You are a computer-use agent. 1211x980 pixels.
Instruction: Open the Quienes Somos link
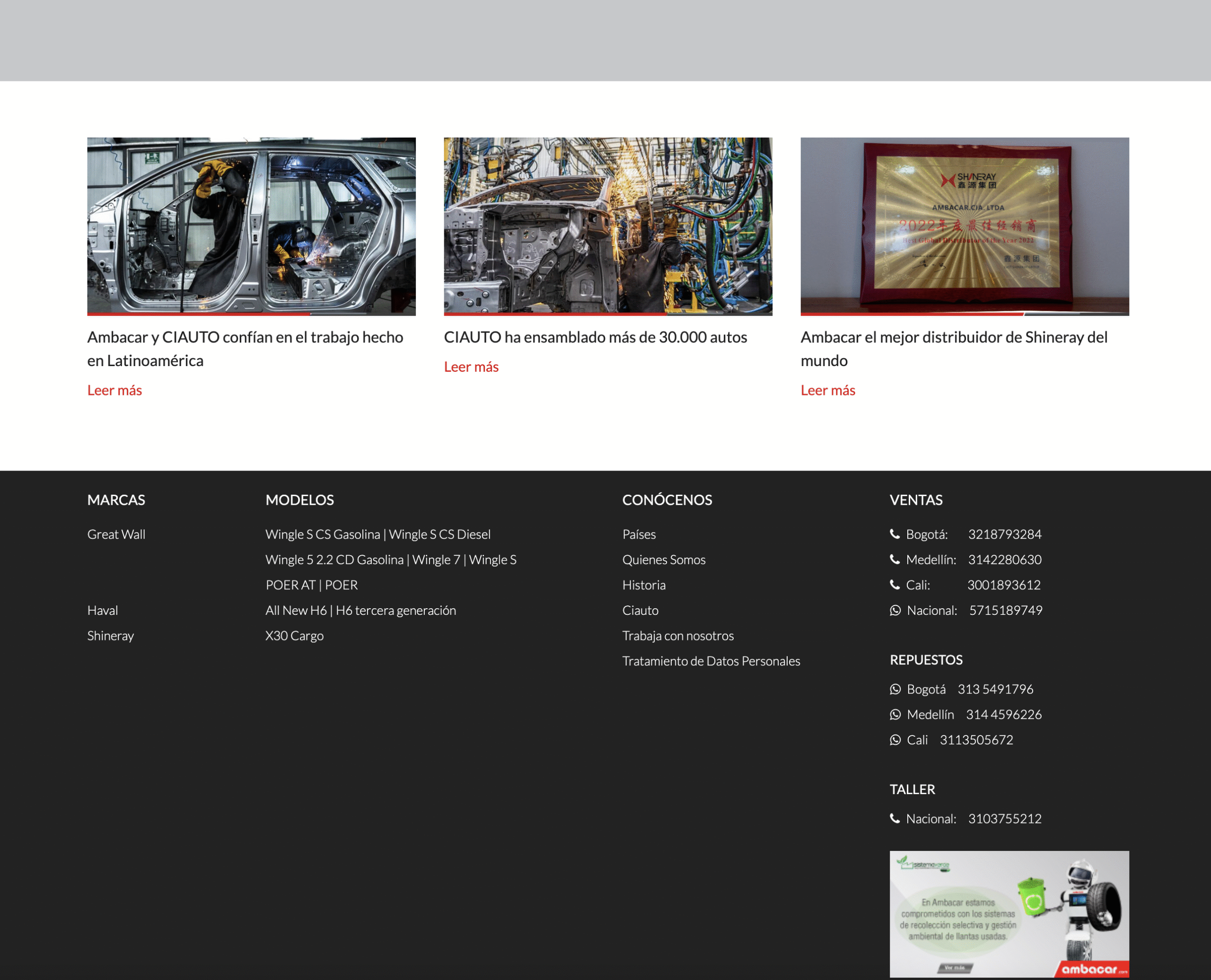point(664,560)
